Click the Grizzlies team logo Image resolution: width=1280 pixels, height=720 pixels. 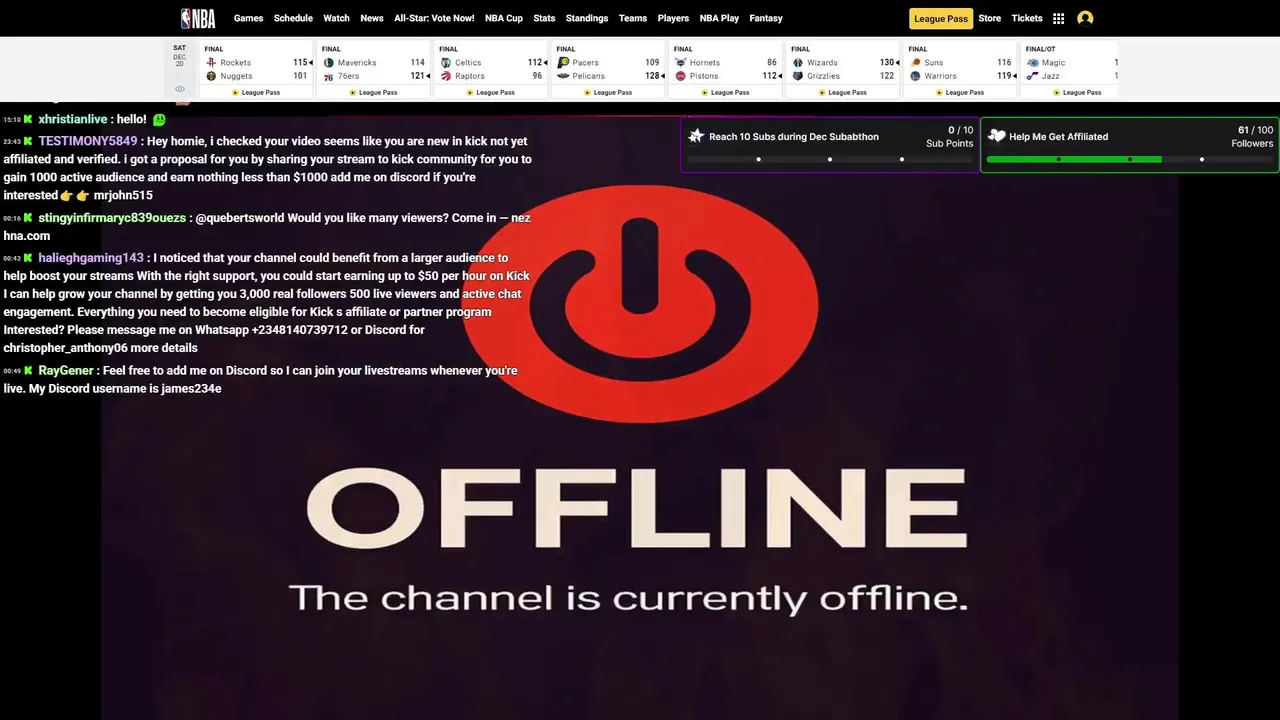(798, 76)
